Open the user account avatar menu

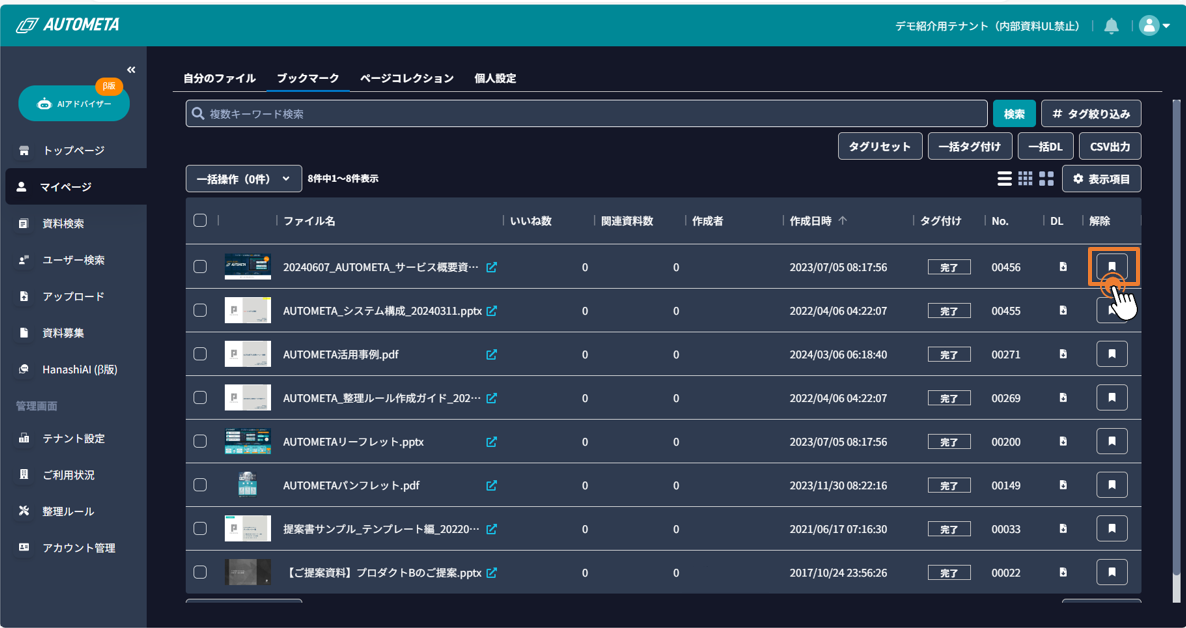(x=1155, y=26)
